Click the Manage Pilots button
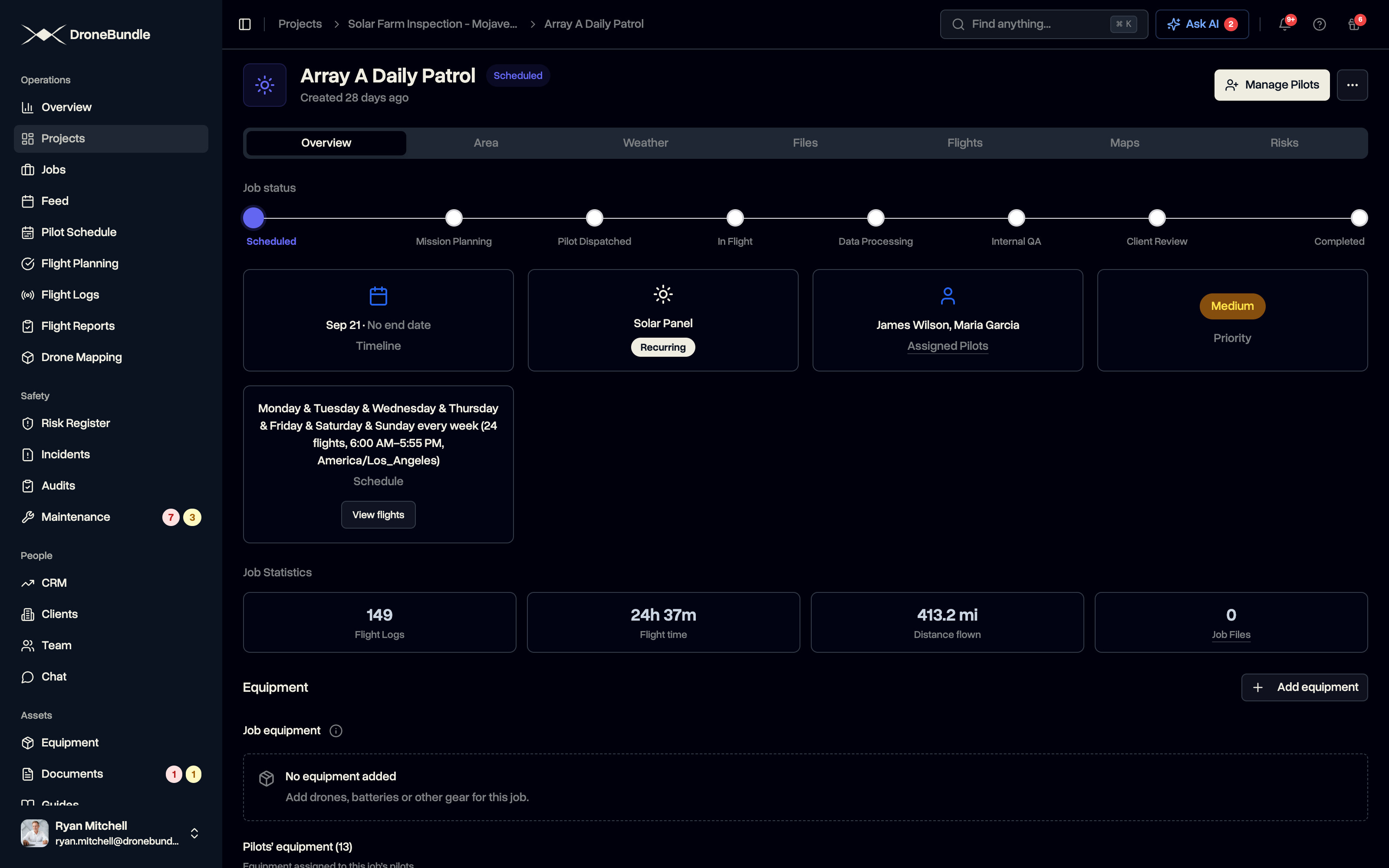The height and width of the screenshot is (868, 1389). 1271,85
